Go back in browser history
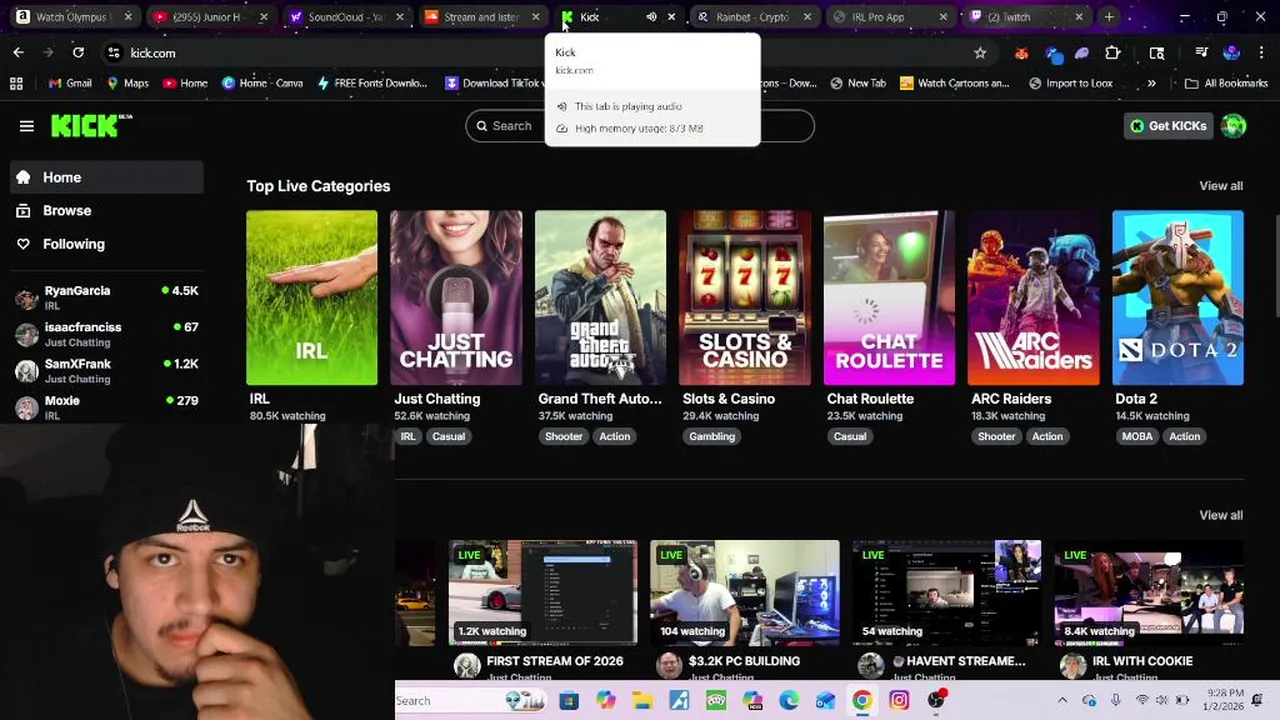The image size is (1280, 720). tap(19, 53)
